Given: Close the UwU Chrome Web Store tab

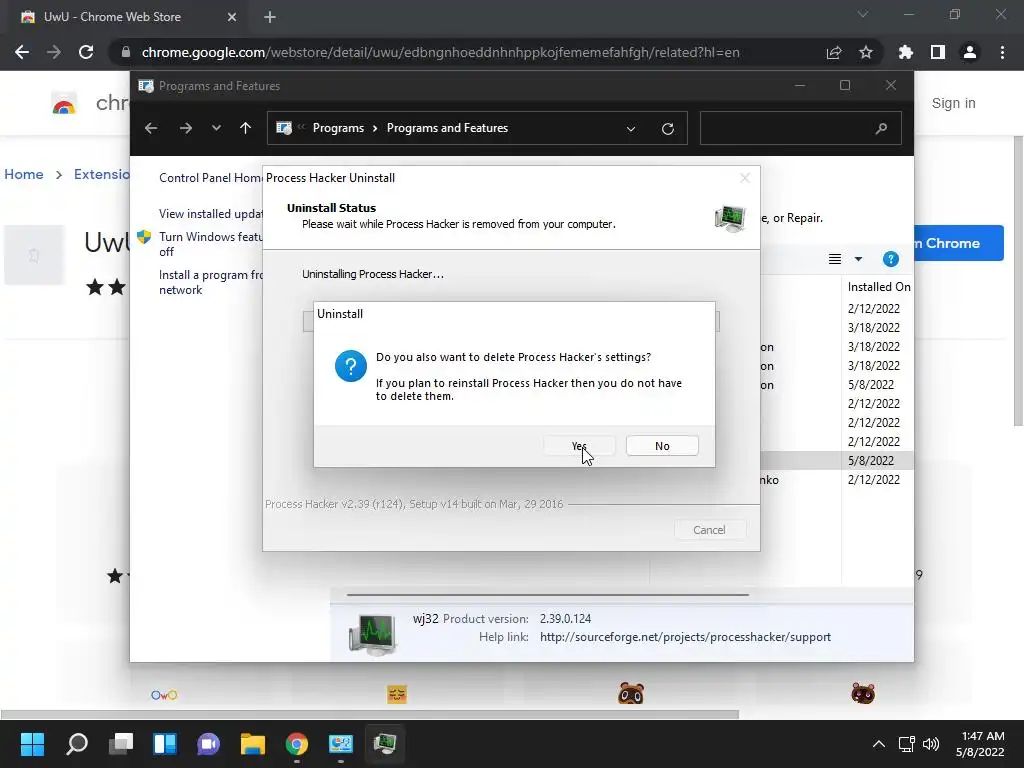Looking at the screenshot, I should pyautogui.click(x=231, y=17).
